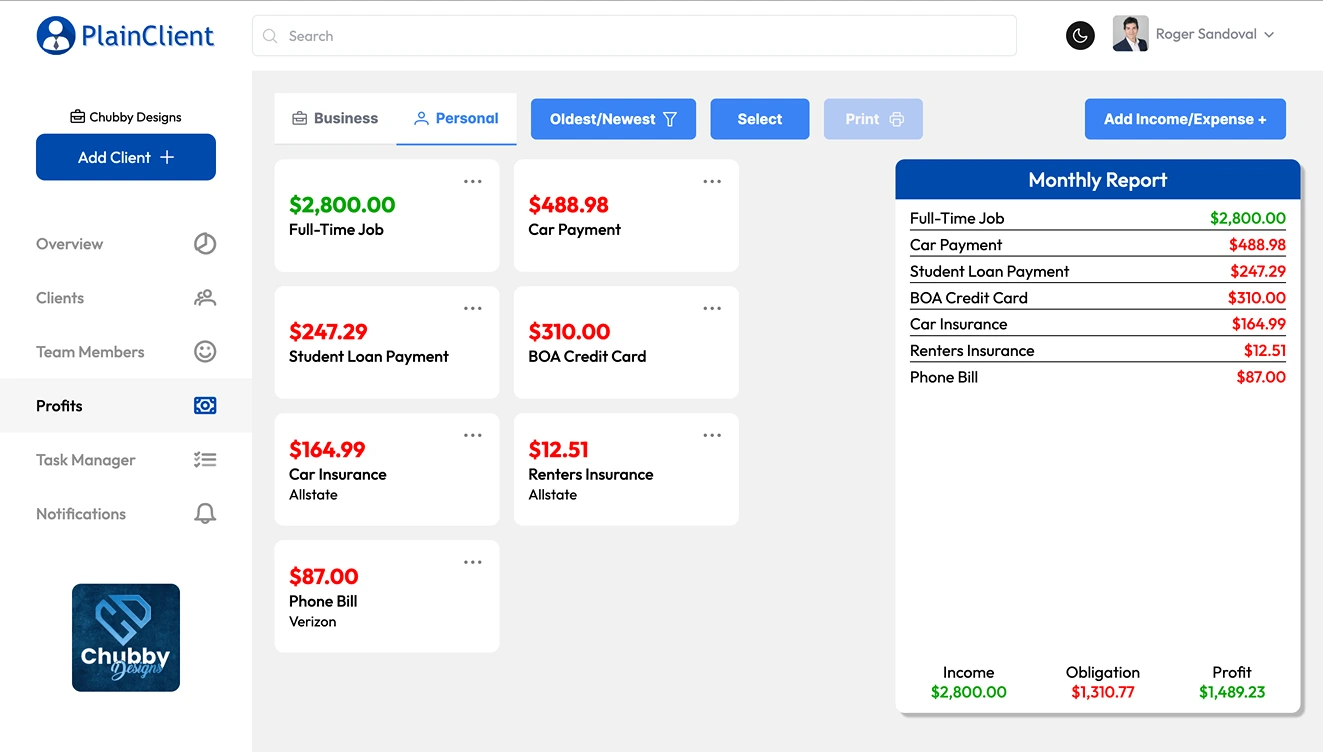Click the Add Client button
The height and width of the screenshot is (752, 1323).
[x=125, y=157]
